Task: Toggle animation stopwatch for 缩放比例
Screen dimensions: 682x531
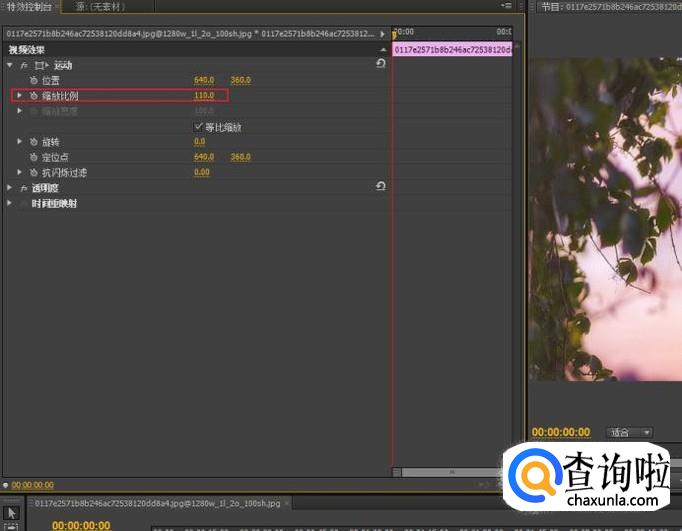Action: click(x=33, y=96)
